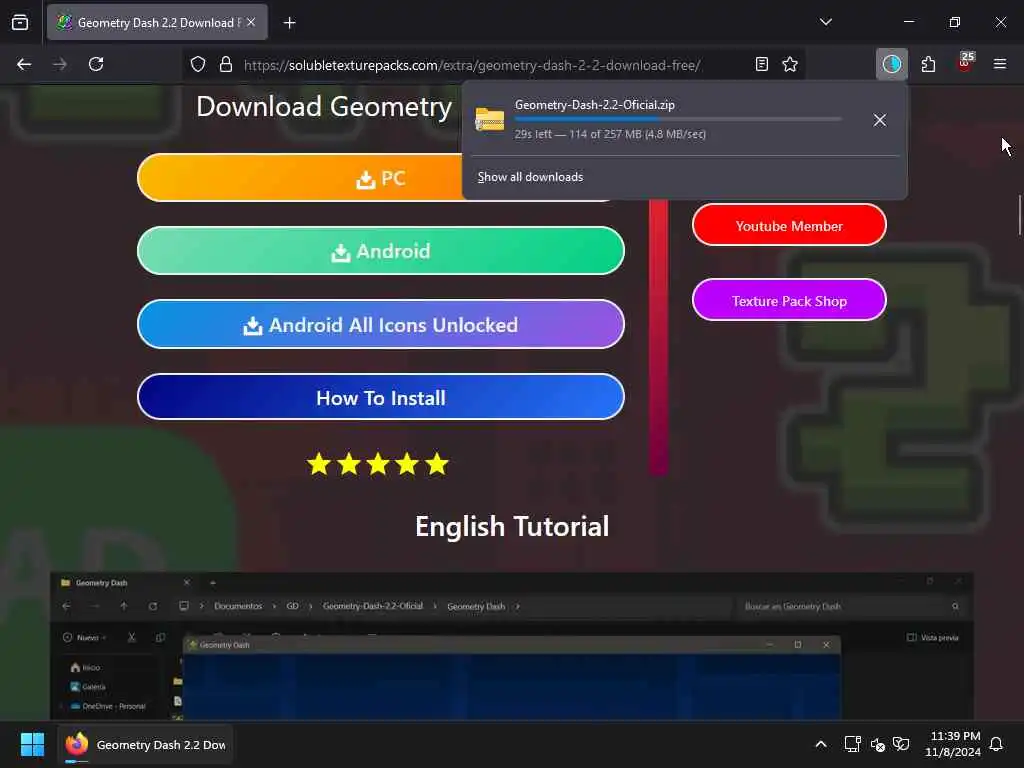This screenshot has width=1024, height=768.
Task: Click Android All Icons Unlocked button
Action: pyautogui.click(x=381, y=325)
